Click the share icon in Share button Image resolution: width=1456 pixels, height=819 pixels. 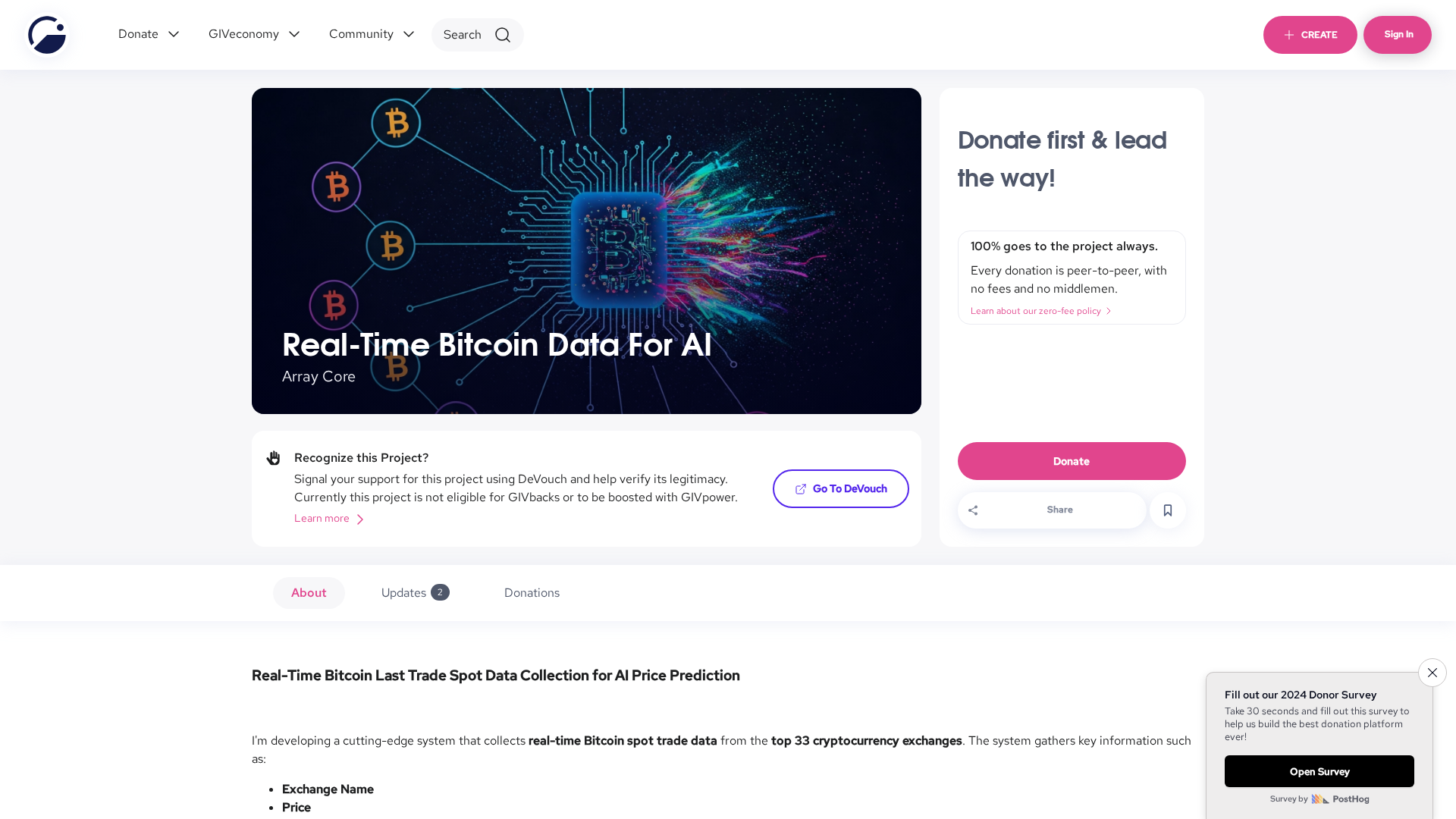click(x=973, y=510)
